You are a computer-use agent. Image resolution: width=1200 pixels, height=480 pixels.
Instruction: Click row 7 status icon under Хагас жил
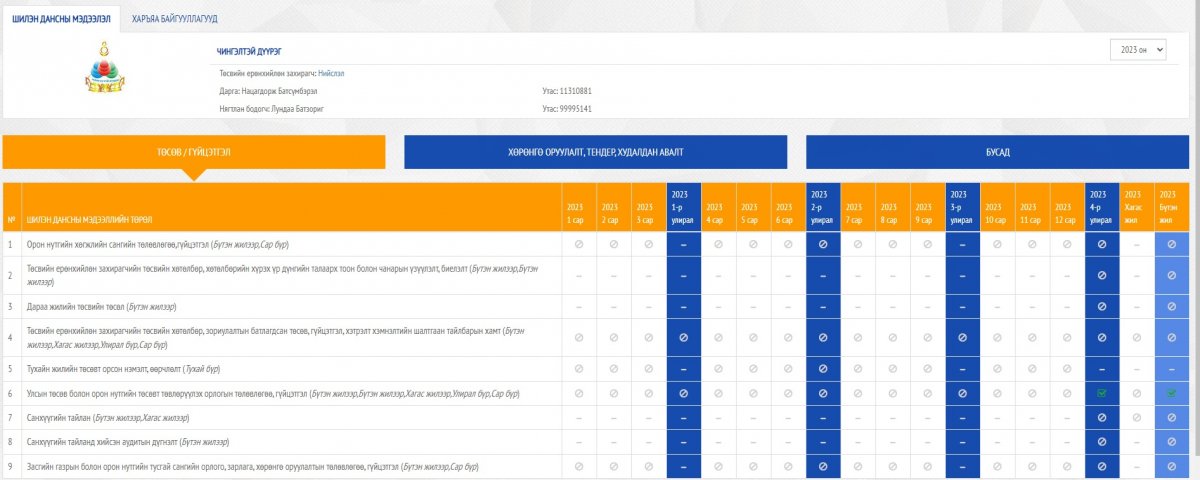1136,417
